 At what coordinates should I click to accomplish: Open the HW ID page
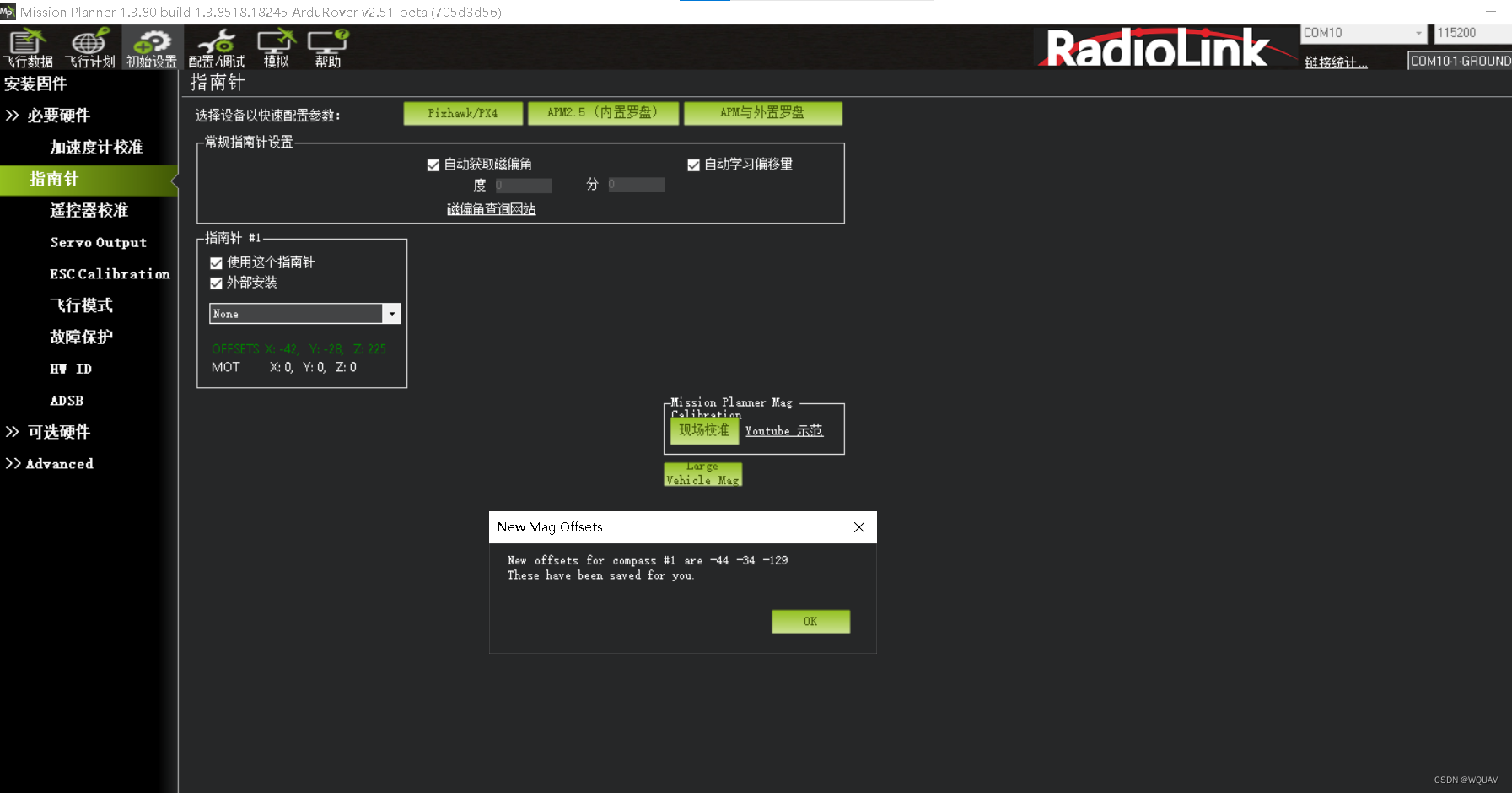71,369
